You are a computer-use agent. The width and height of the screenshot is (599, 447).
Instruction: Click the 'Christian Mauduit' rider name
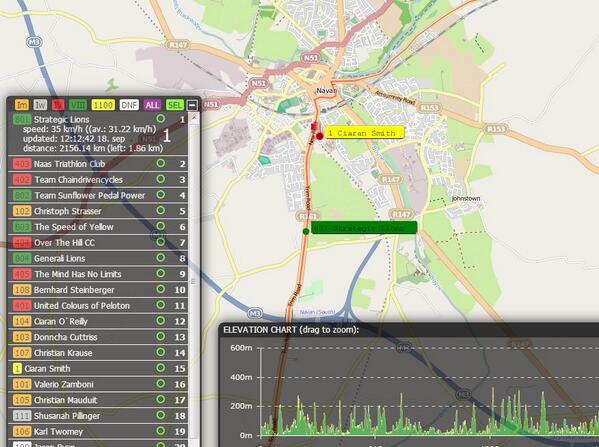click(x=66, y=400)
